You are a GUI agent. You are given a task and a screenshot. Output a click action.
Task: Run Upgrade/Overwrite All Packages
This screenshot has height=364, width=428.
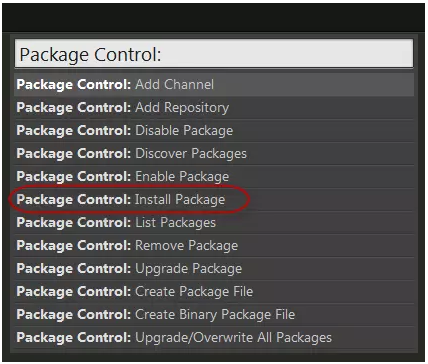(x=214, y=338)
